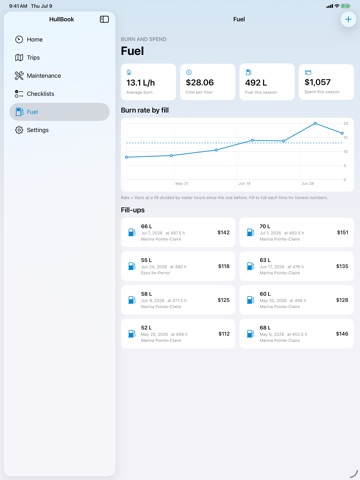The image size is (360, 480).
Task: Open Checklists in the sidebar
Action: (x=59, y=94)
